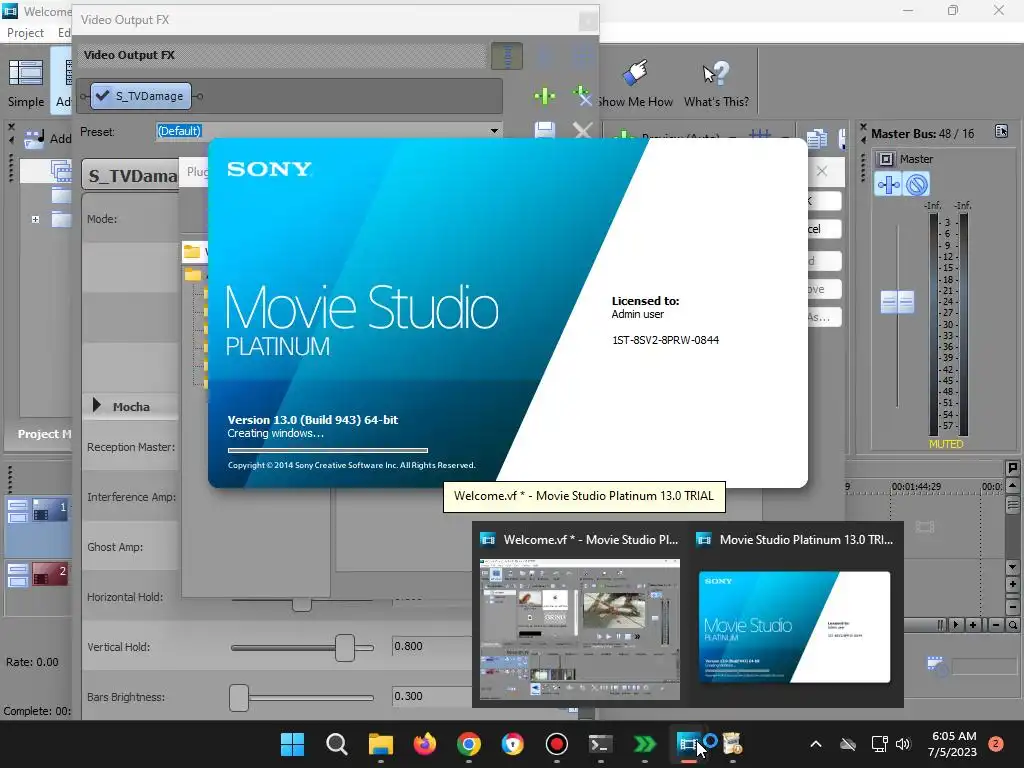Select the Welcome.vf window thumbnail preview

coord(580,629)
